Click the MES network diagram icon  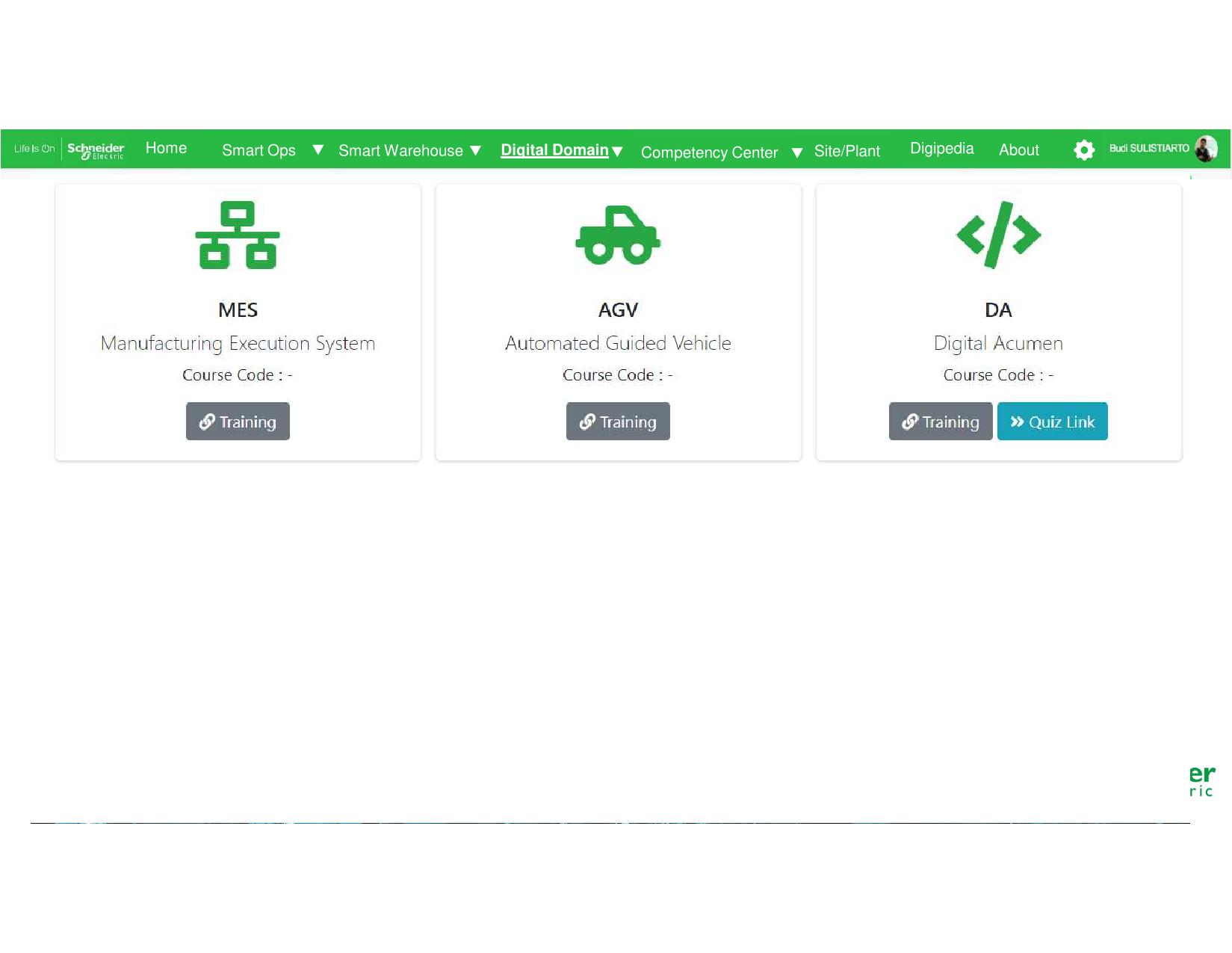(x=238, y=235)
